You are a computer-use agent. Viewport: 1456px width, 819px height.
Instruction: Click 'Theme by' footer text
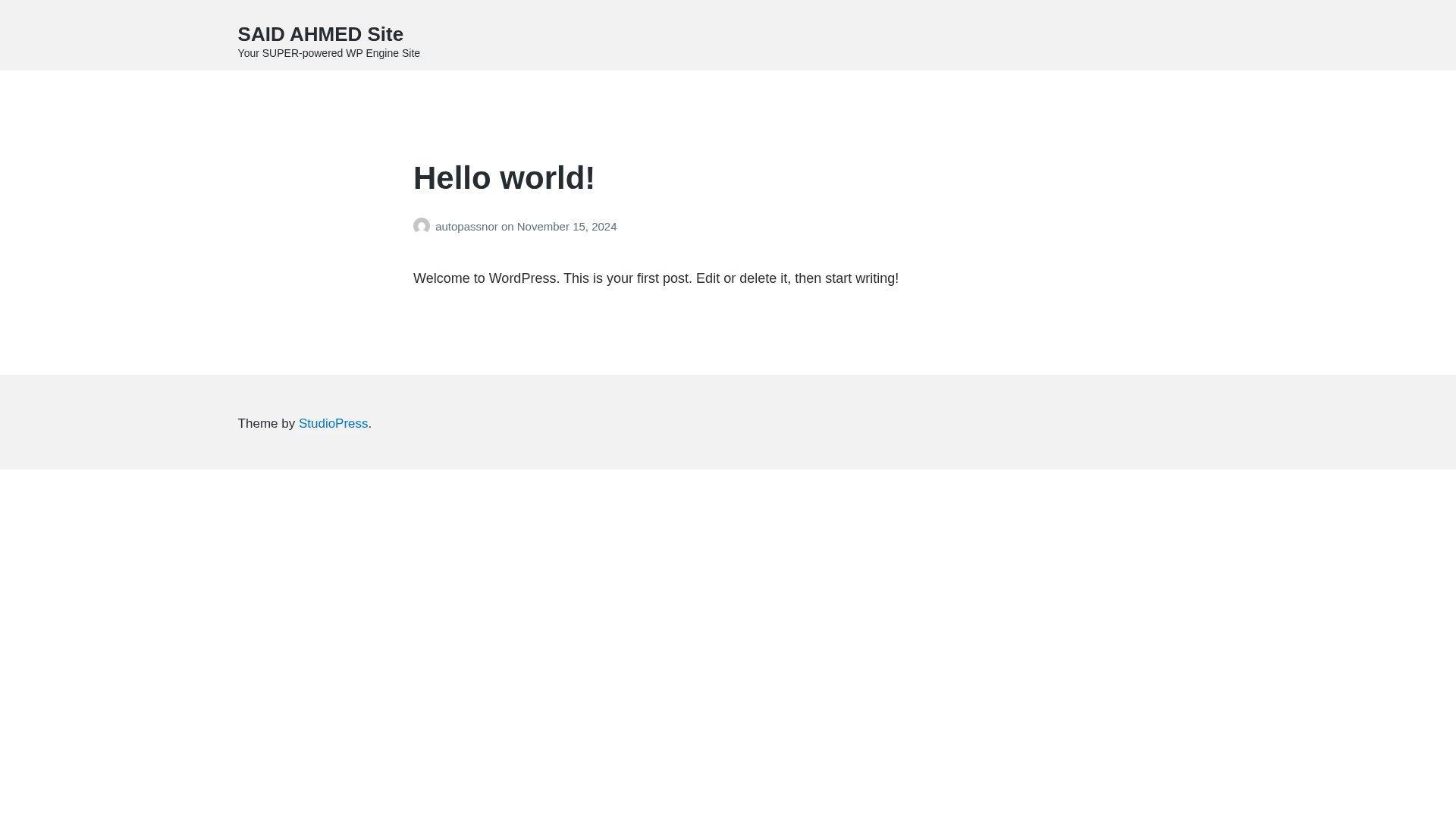pyautogui.click(x=266, y=424)
